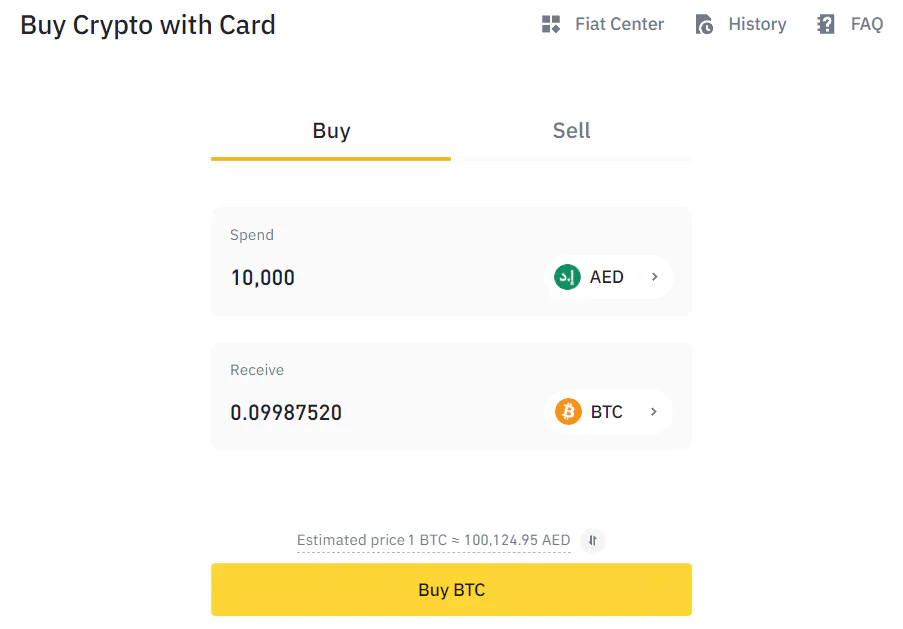This screenshot has width=903, height=629.
Task: Click the History clock document icon
Action: (x=704, y=24)
